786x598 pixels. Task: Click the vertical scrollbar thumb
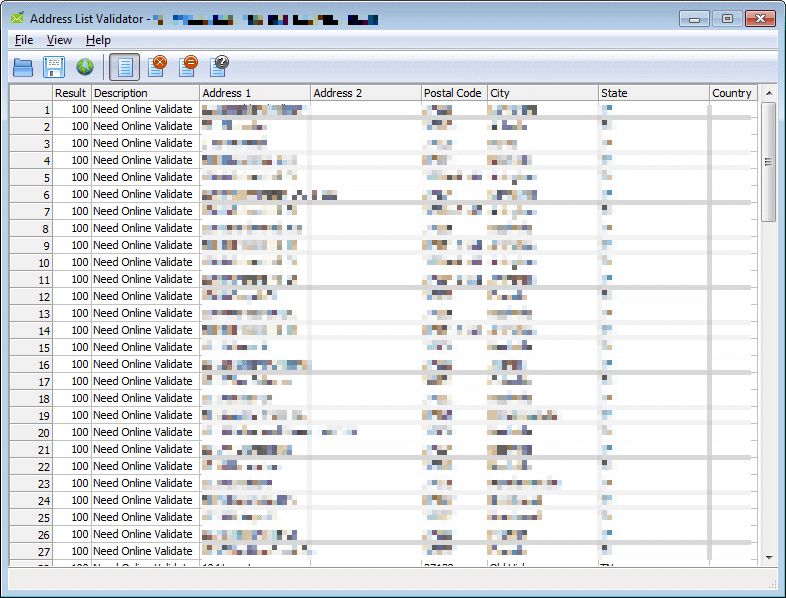tap(768, 160)
